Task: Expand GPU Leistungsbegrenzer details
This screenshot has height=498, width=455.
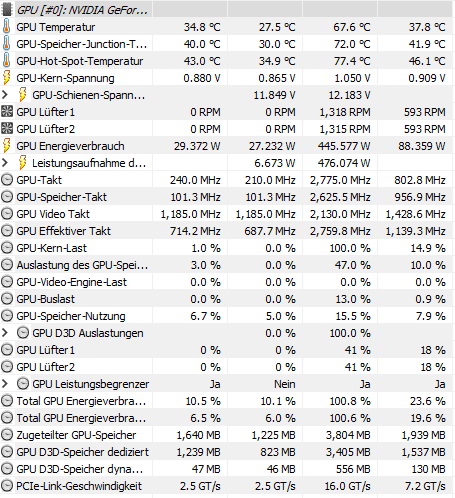Action: coord(5,384)
